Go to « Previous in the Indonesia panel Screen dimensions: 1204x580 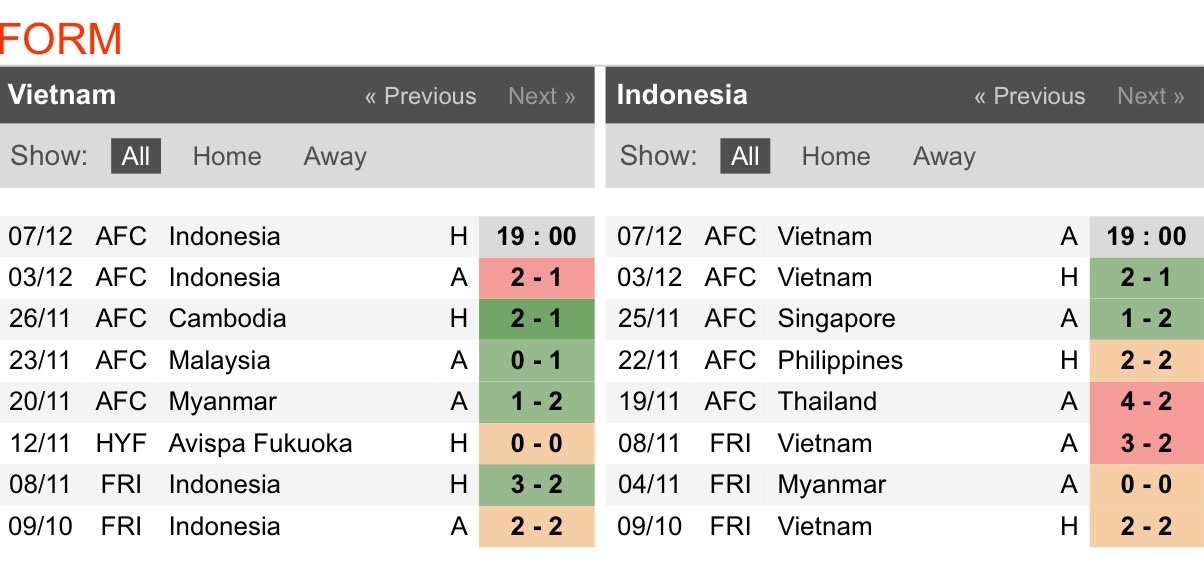(x=1029, y=96)
